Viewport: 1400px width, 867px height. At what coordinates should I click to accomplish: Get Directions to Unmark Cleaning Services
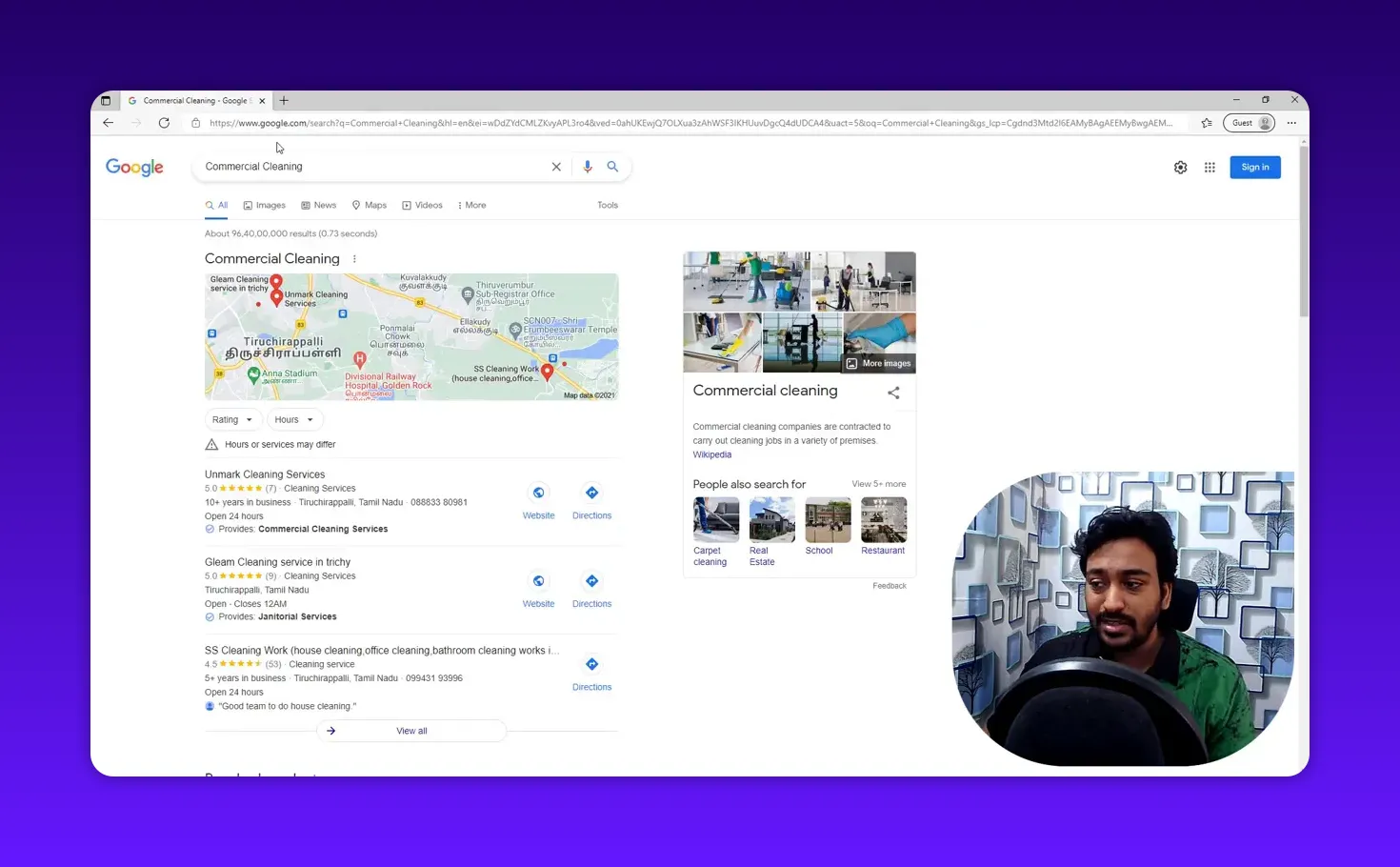pyautogui.click(x=591, y=493)
